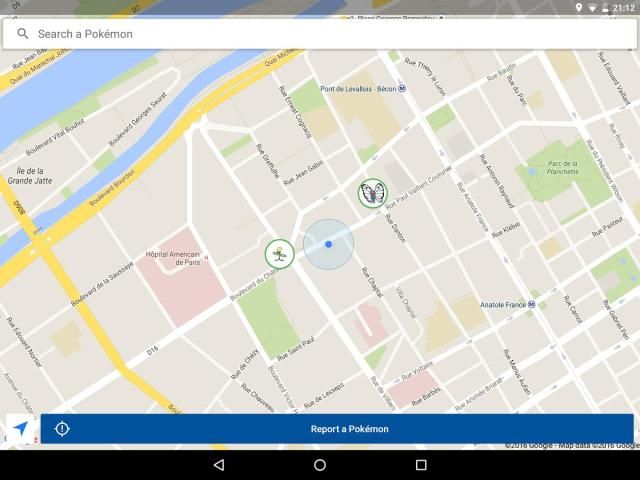Image resolution: width=640 pixels, height=480 pixels.
Task: Select Hôpital Américain de Paris on the map
Action: click(x=172, y=258)
